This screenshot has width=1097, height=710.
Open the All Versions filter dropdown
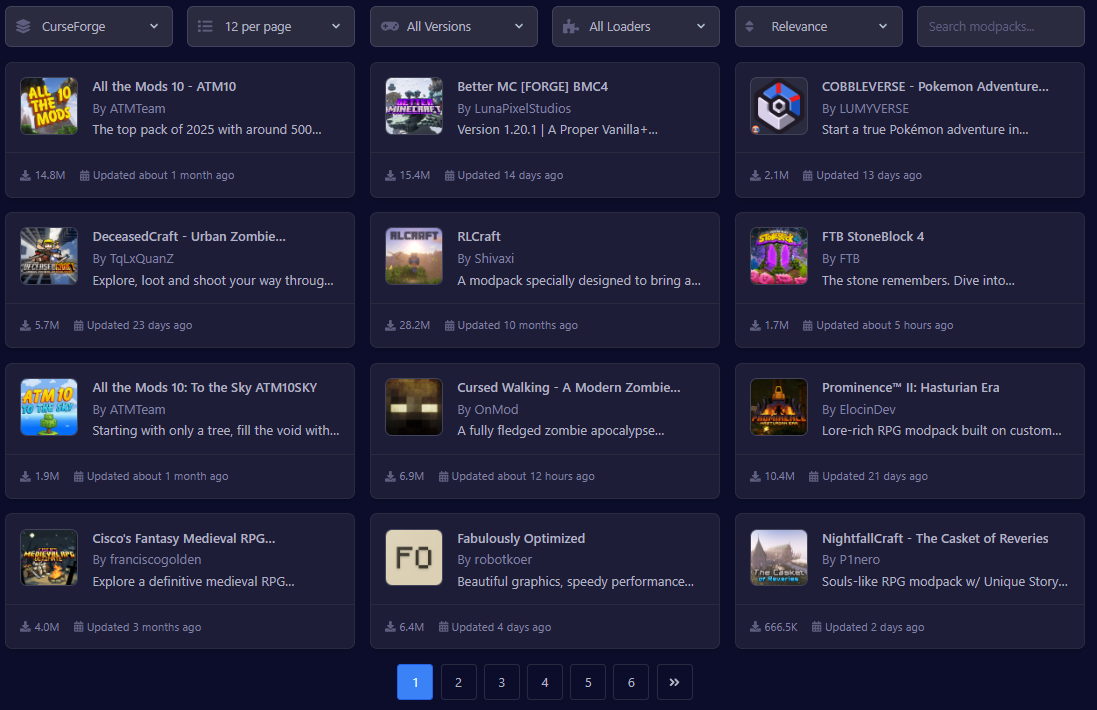(x=453, y=27)
